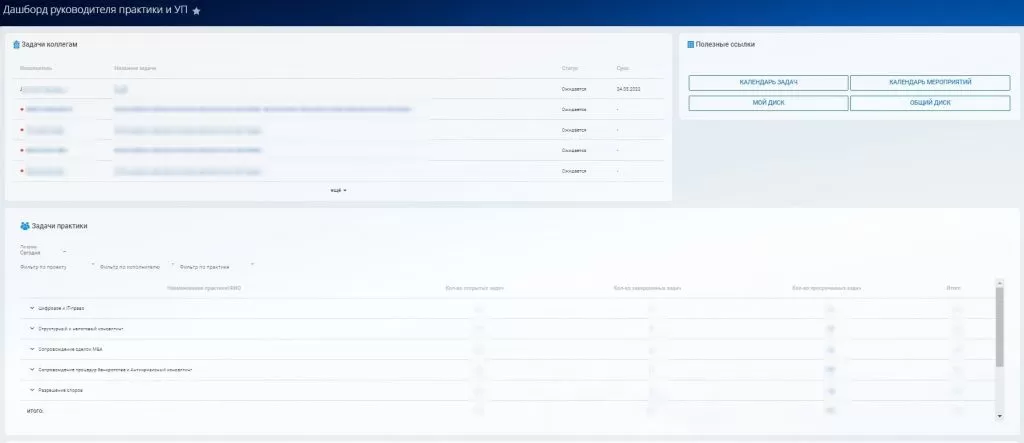The image size is (1024, 443).
Task: Expand the Структурный и налоговый консалтинг row
Action: pos(32,328)
